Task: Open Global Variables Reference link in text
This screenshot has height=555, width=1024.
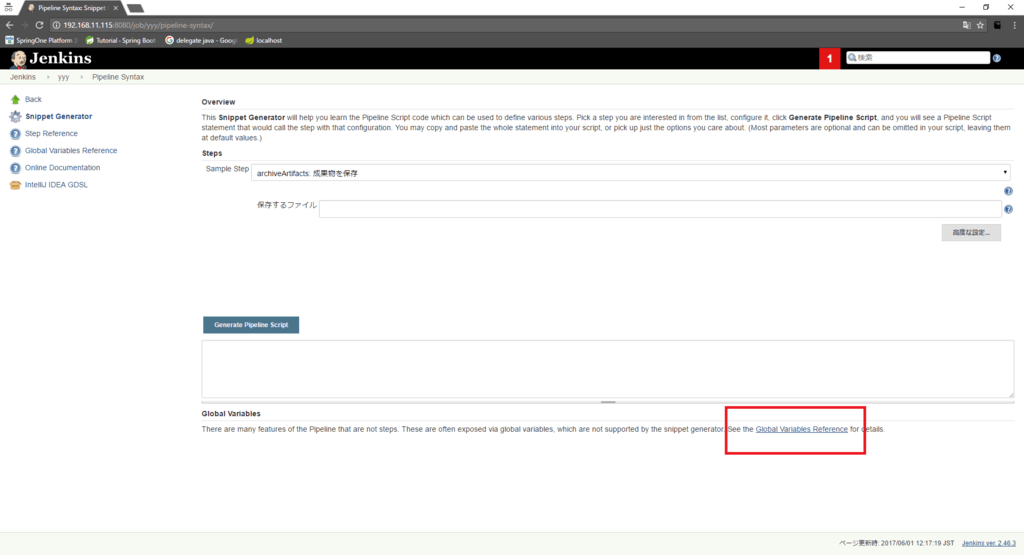Action: coord(801,429)
